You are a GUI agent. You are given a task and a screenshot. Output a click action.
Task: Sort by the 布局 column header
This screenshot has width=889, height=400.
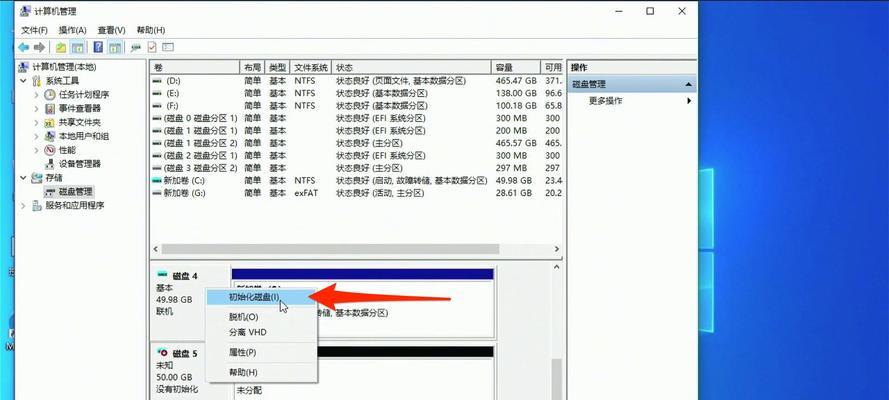[253, 67]
